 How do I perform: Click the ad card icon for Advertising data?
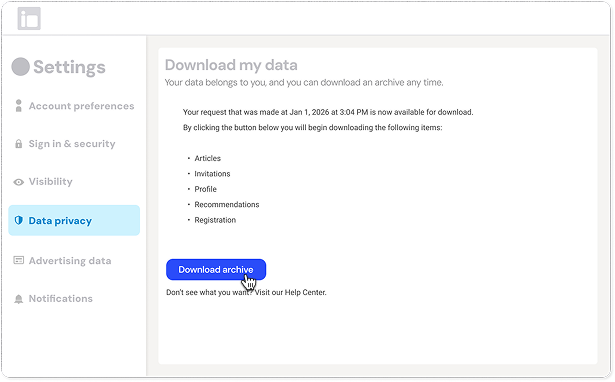18,260
